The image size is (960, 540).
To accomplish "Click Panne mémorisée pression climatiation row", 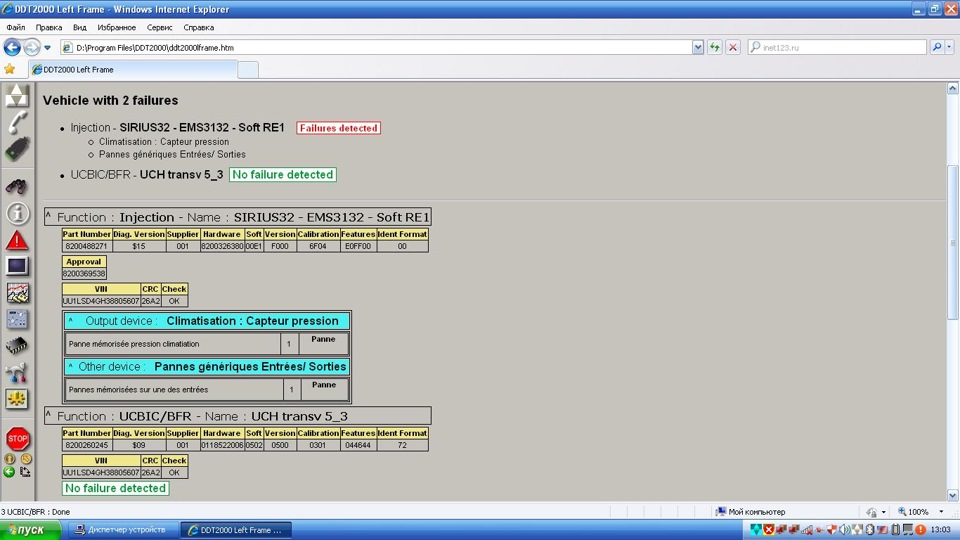I will pyautogui.click(x=207, y=343).
